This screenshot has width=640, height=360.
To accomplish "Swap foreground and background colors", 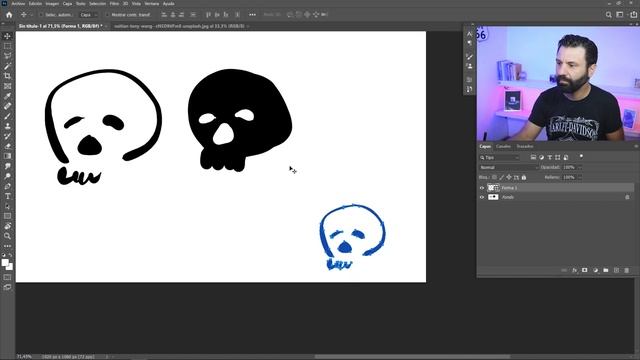I will (10, 255).
